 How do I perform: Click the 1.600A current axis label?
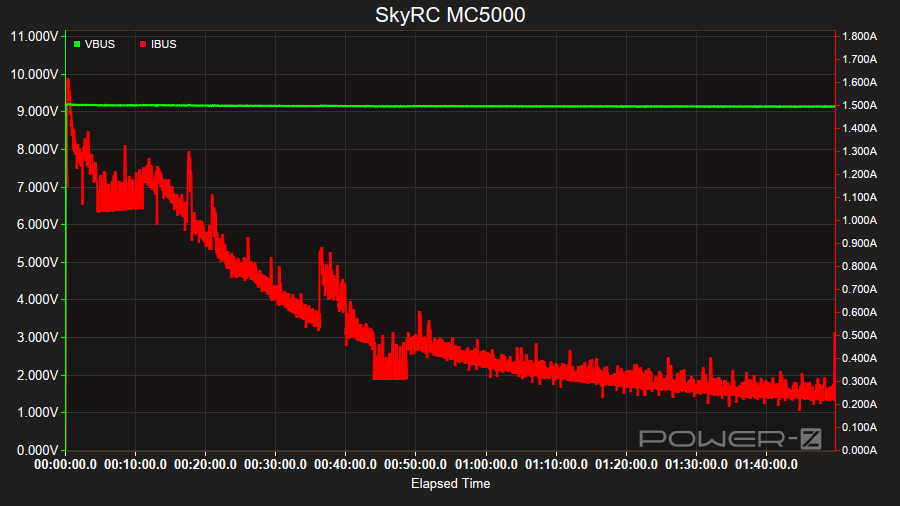(859, 83)
